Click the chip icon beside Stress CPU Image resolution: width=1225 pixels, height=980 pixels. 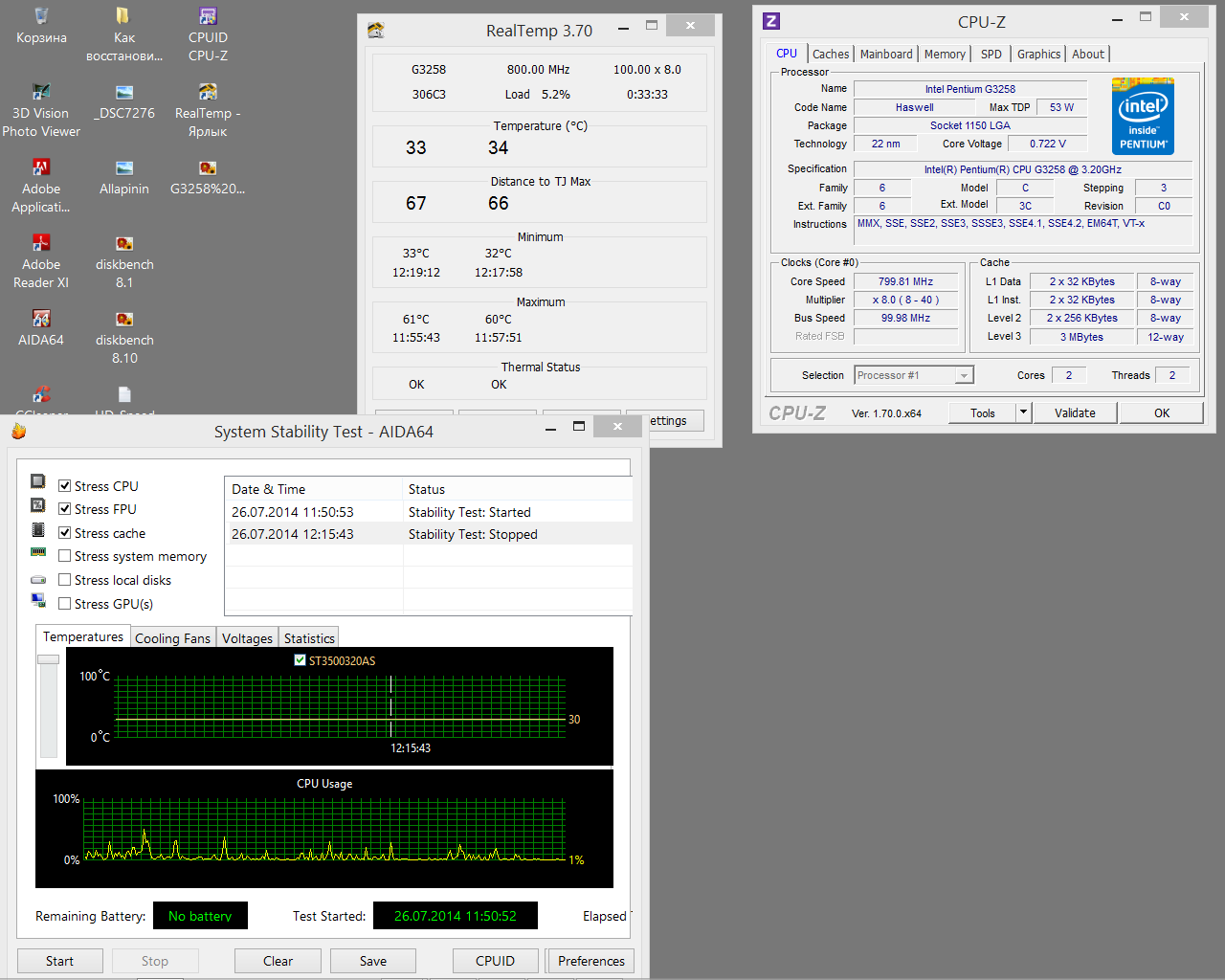pos(38,481)
